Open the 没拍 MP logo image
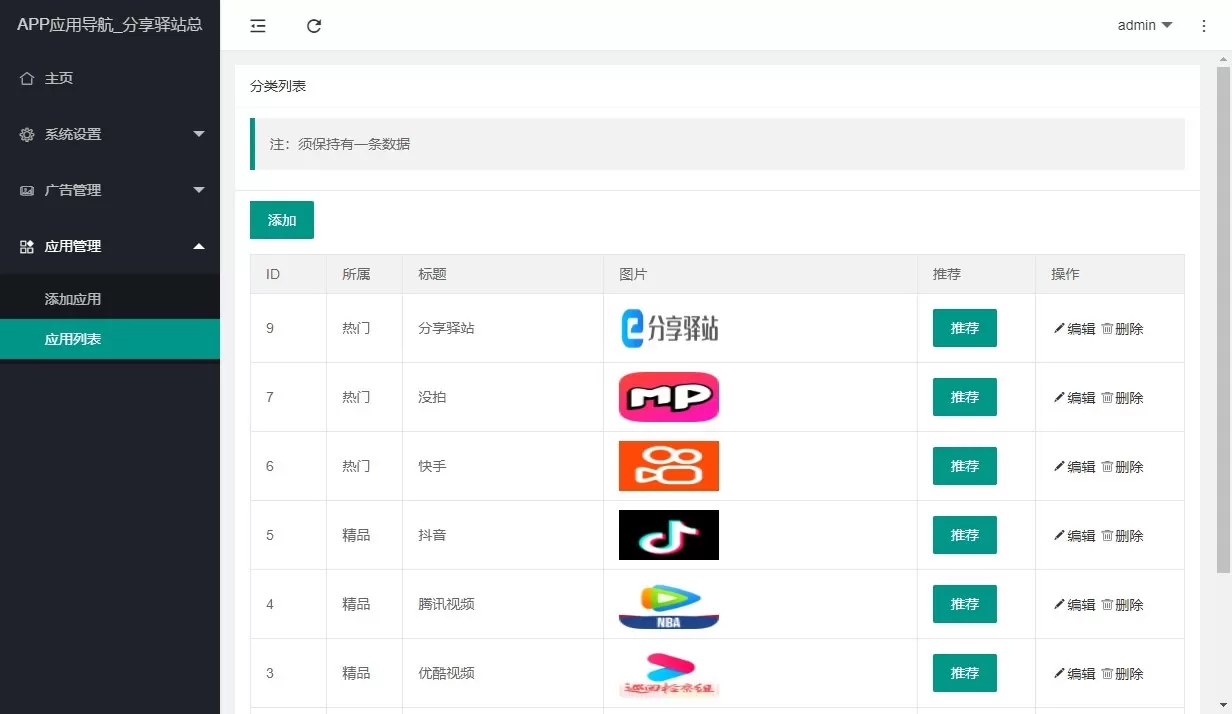The image size is (1232, 714). pos(669,397)
